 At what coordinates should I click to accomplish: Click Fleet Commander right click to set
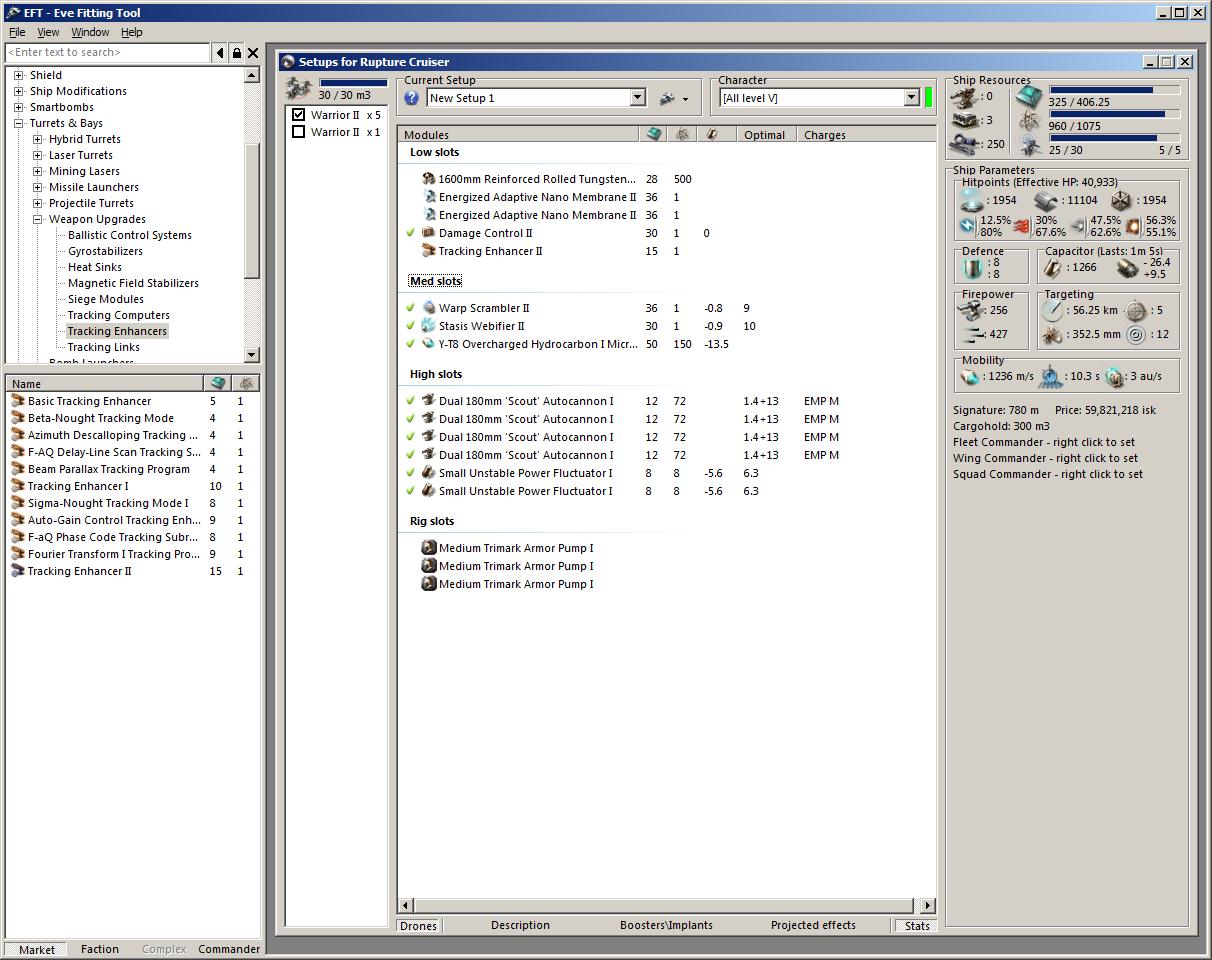tap(1043, 442)
